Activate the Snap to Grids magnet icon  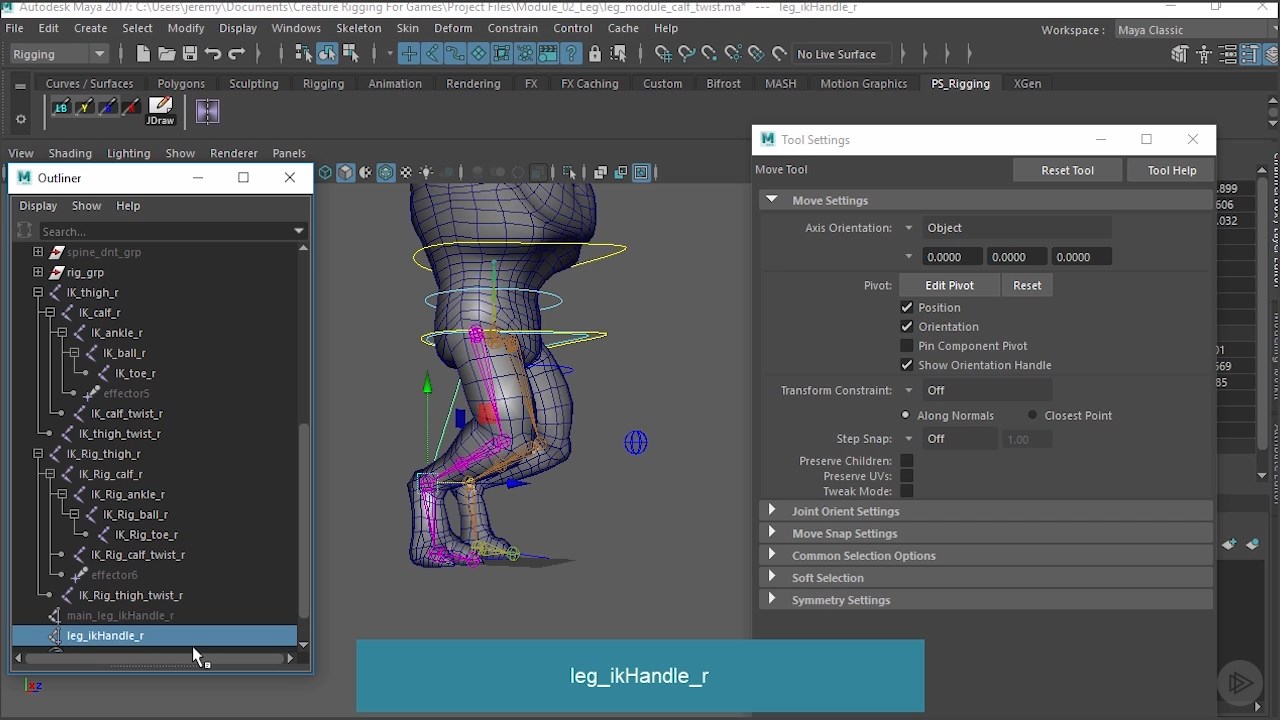(x=662, y=54)
